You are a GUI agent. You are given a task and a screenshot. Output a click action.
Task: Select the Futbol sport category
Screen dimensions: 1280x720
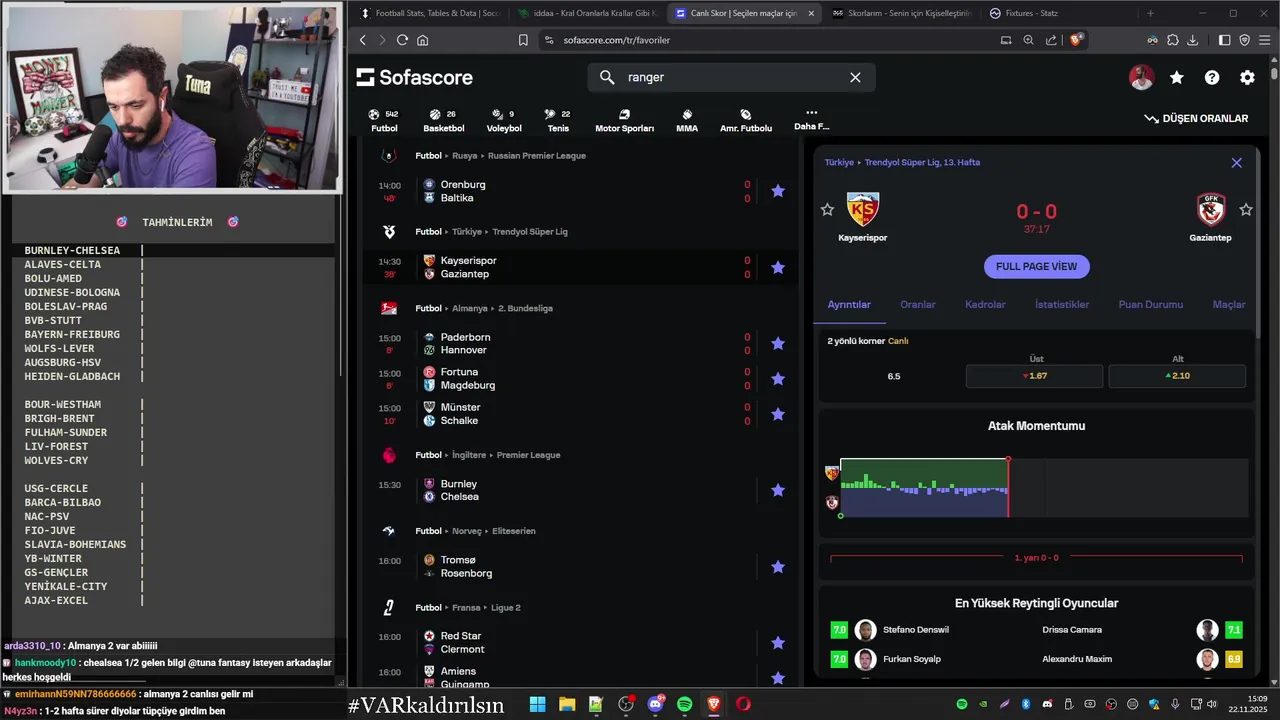[x=384, y=120]
